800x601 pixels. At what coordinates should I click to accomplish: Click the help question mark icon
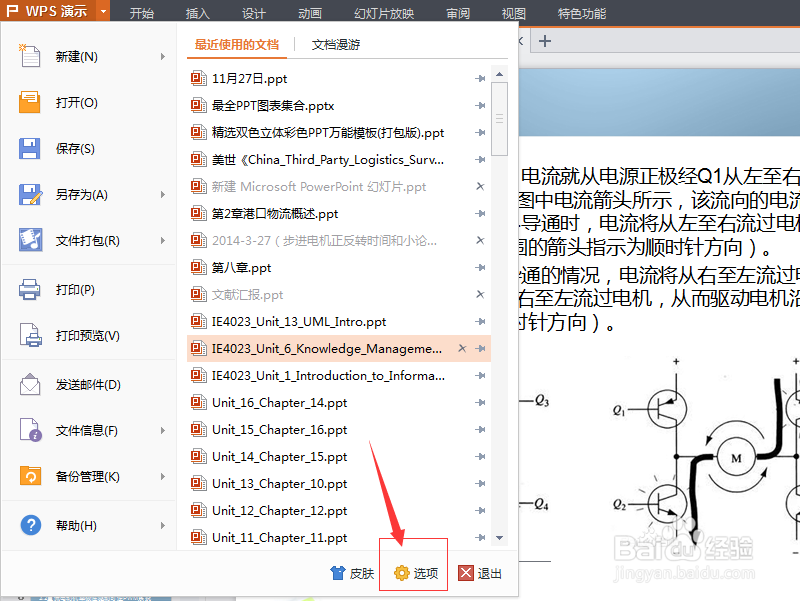(31, 525)
